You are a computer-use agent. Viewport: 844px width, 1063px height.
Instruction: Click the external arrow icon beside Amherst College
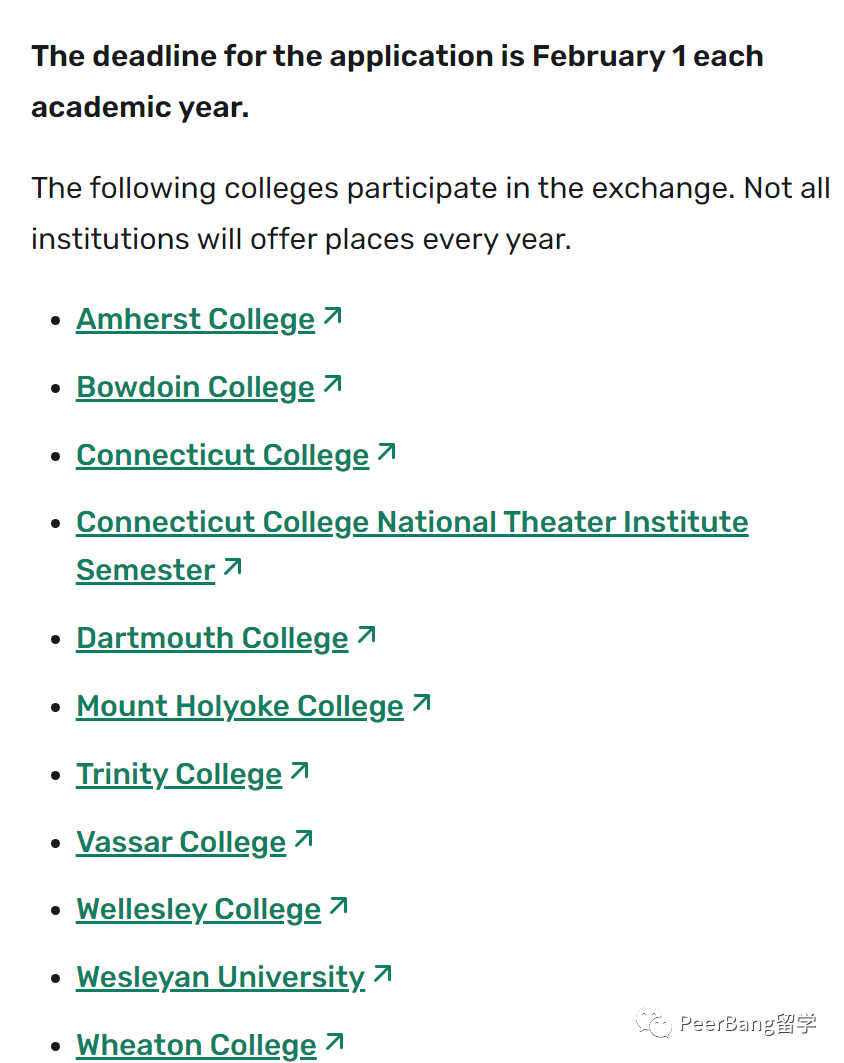tap(332, 316)
